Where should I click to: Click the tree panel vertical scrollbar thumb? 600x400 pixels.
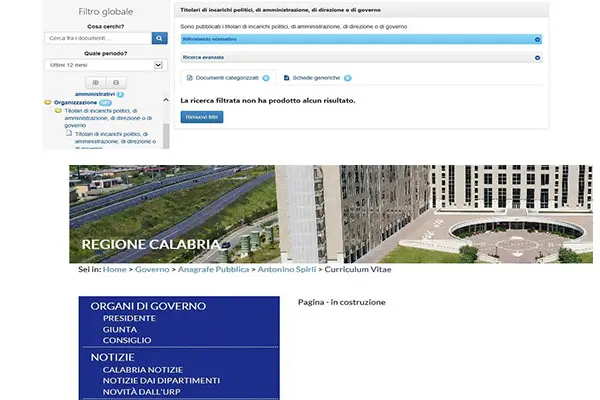[x=166, y=136]
